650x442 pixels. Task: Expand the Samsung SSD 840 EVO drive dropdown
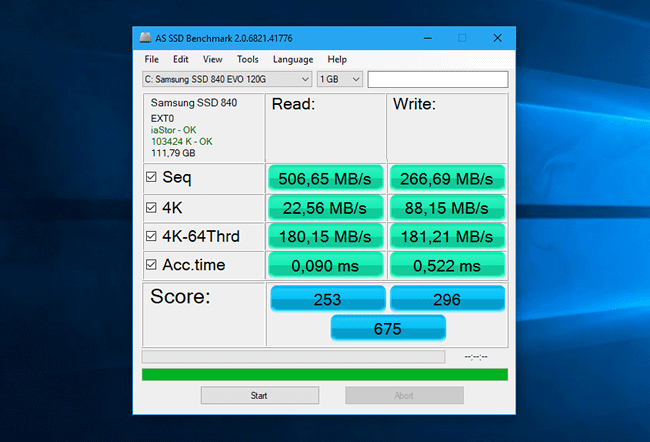(x=227, y=79)
